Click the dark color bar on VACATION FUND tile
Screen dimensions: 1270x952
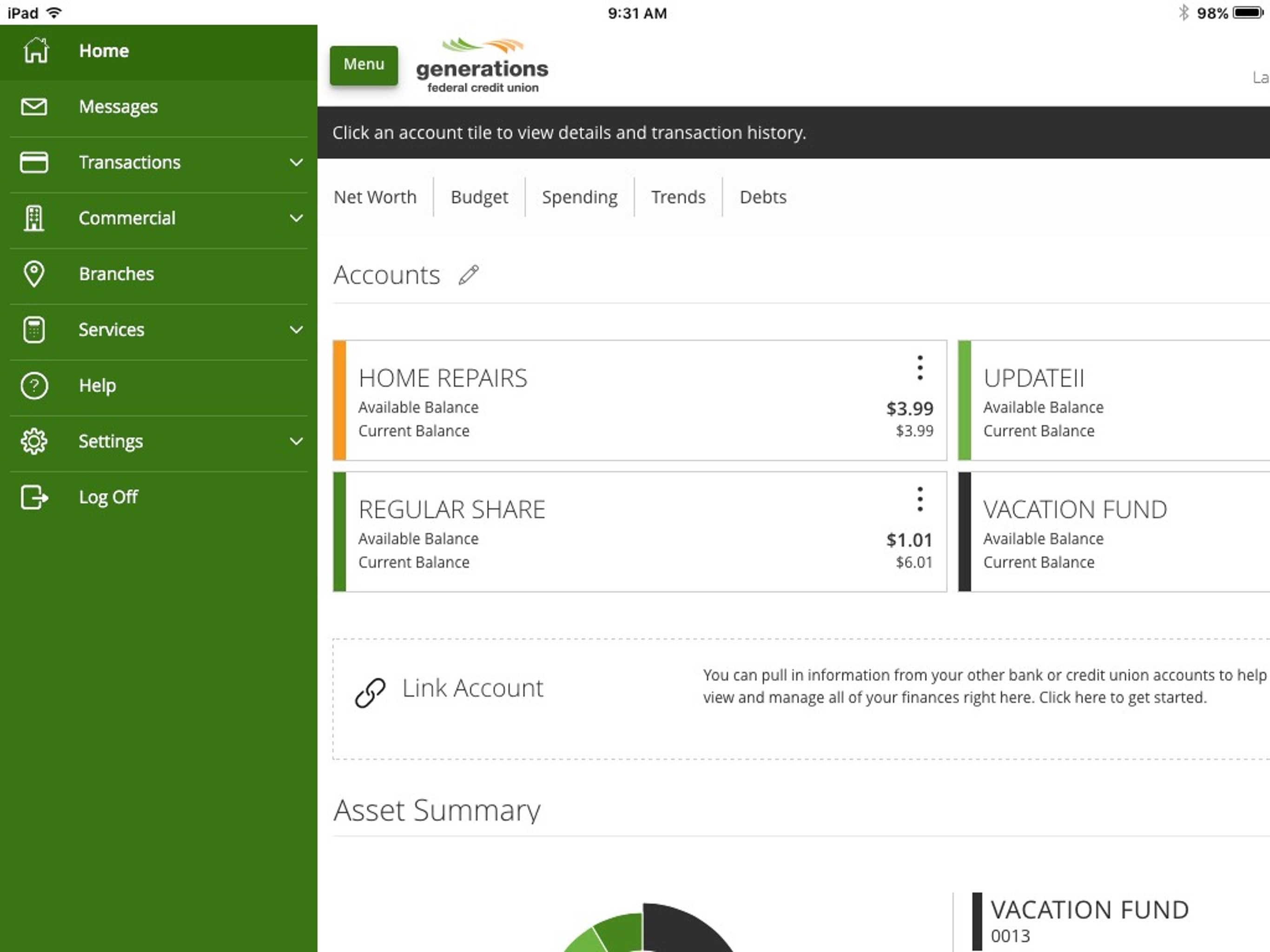(965, 532)
